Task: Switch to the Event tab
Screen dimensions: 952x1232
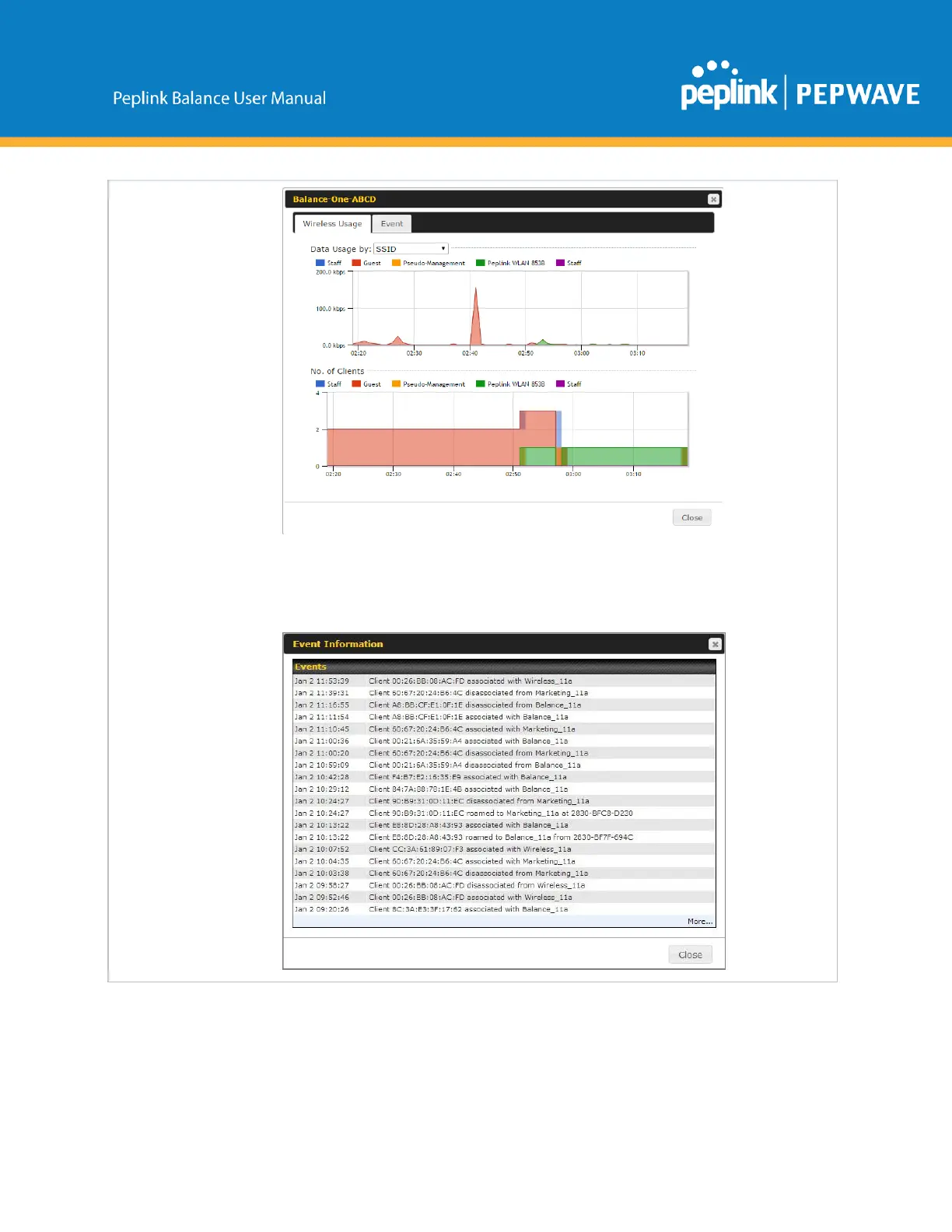Action: tap(392, 224)
